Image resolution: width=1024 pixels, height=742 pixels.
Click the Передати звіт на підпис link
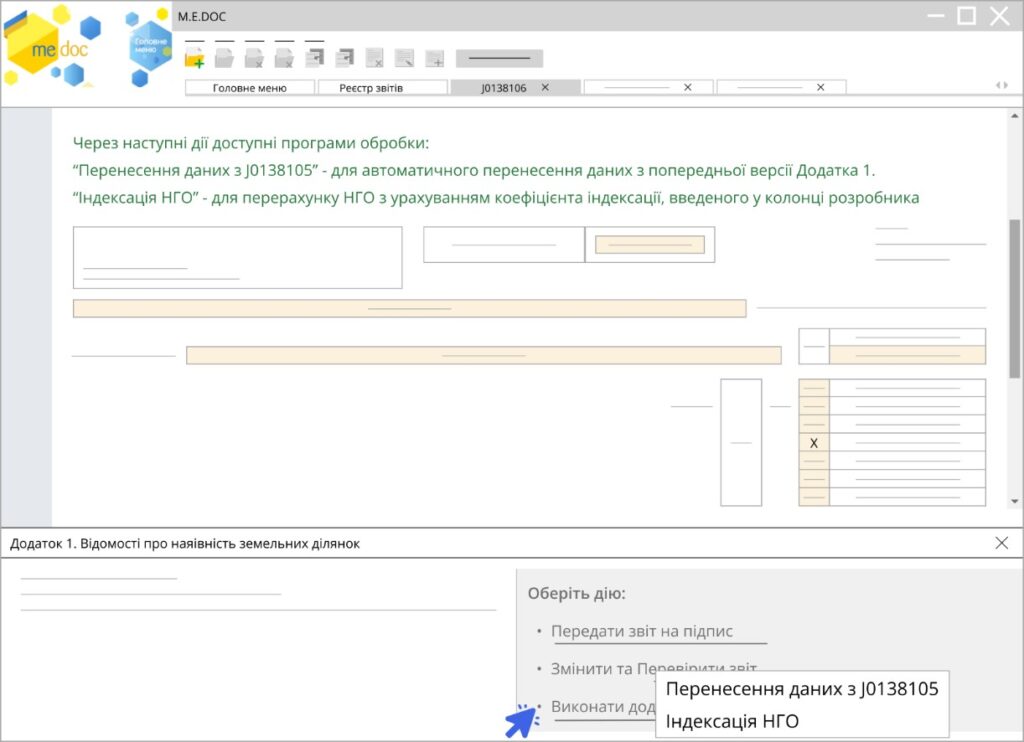coord(642,632)
